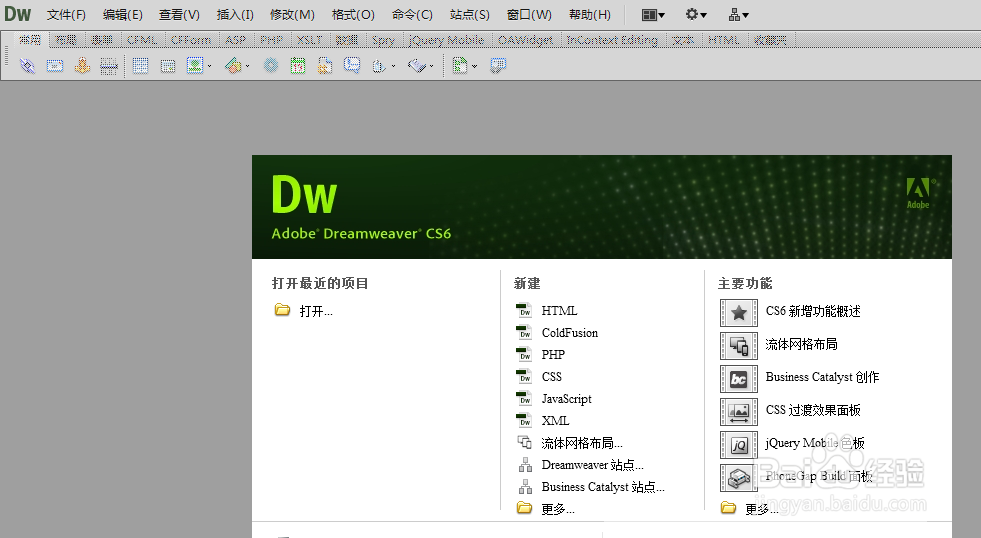
Task: Expand the Templates dropdown arrow
Action: coord(474,66)
